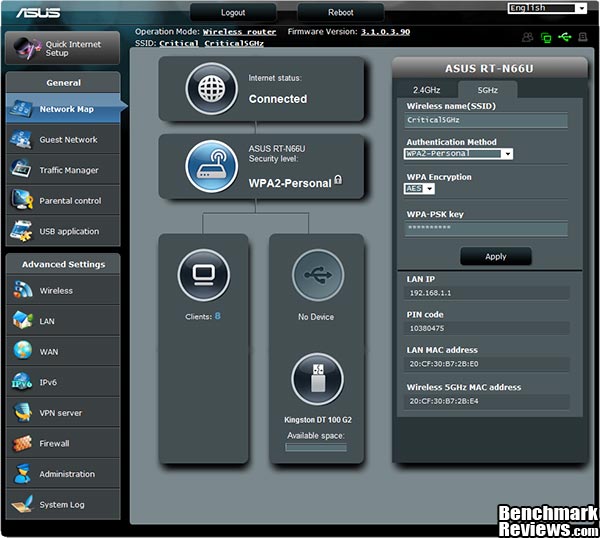Viewport: 600px width, 538px height.
Task: Click the WPA-PSK key input field
Action: (486, 229)
